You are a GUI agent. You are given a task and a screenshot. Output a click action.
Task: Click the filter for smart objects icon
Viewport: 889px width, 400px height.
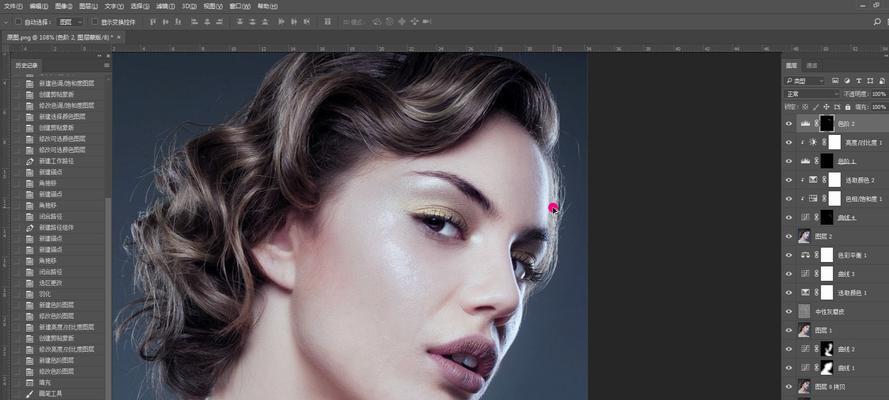point(882,81)
